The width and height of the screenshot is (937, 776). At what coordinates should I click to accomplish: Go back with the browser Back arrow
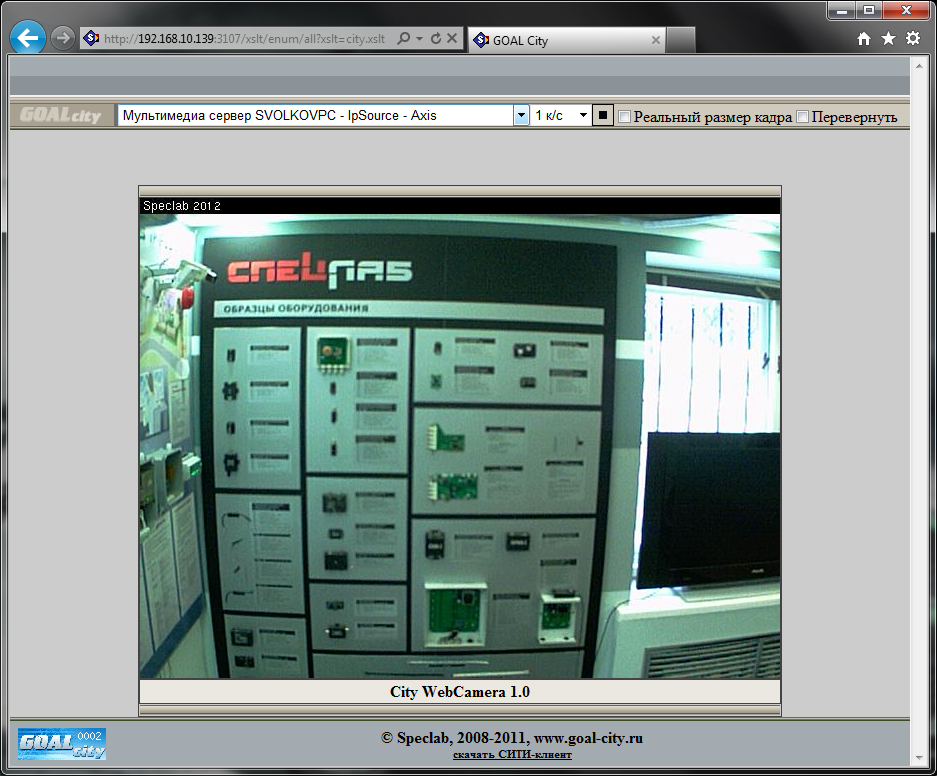click(27, 38)
